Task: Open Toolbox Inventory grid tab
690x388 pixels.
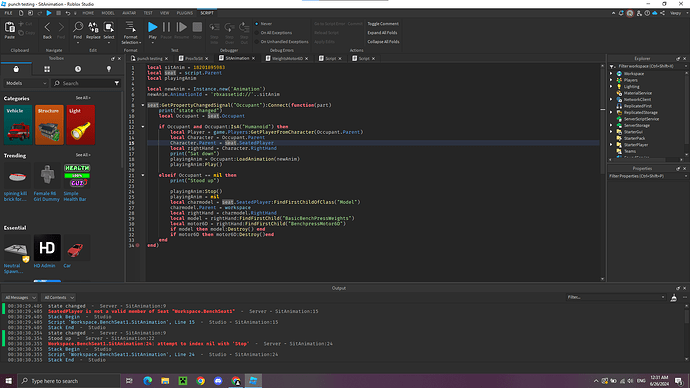Action: click(47, 69)
